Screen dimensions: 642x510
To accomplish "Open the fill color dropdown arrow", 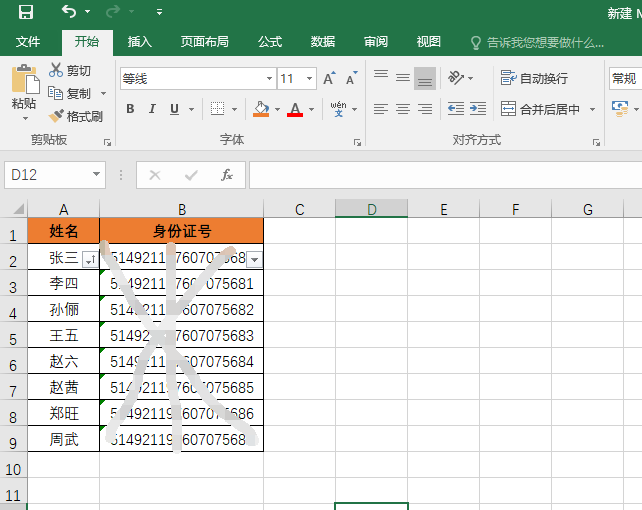I will pos(277,109).
